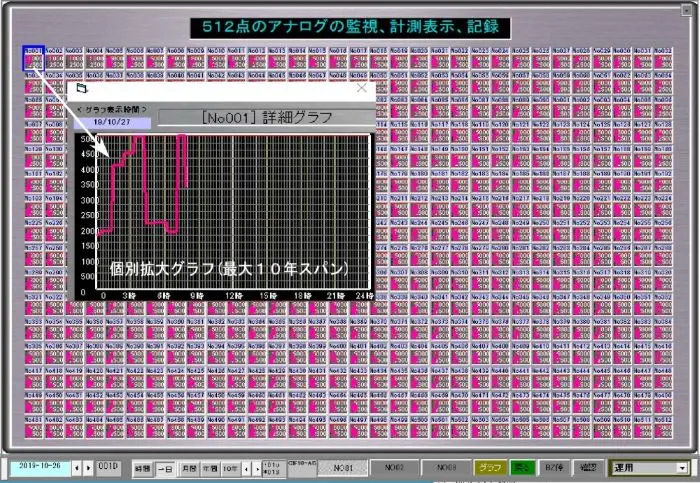Step date backward with left arrow
The width and height of the screenshot is (700, 483).
coord(76,467)
